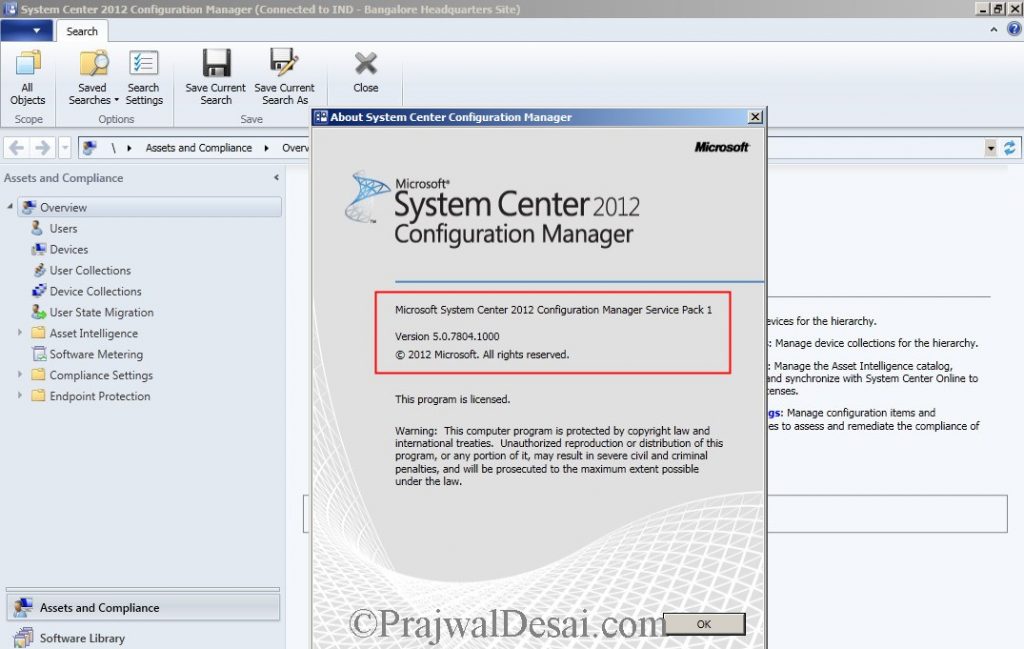Click the refresh icon right of the address bar
The width and height of the screenshot is (1024, 649).
coord(1010,148)
